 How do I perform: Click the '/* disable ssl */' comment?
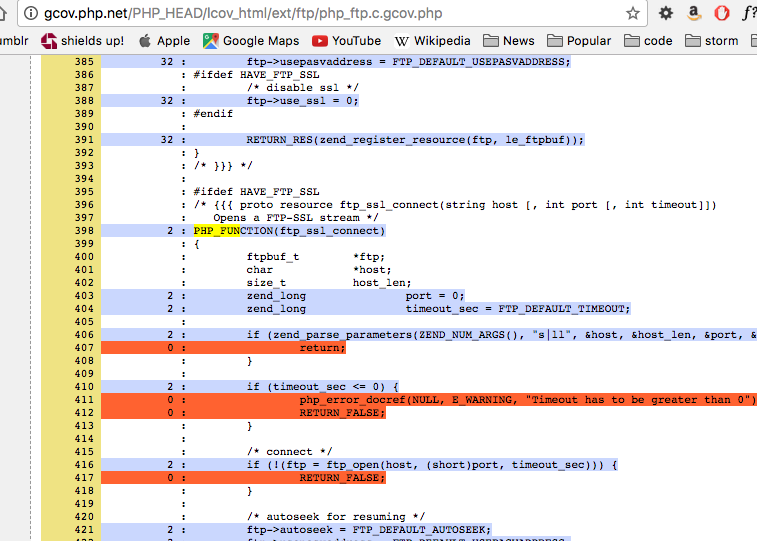coord(303,88)
